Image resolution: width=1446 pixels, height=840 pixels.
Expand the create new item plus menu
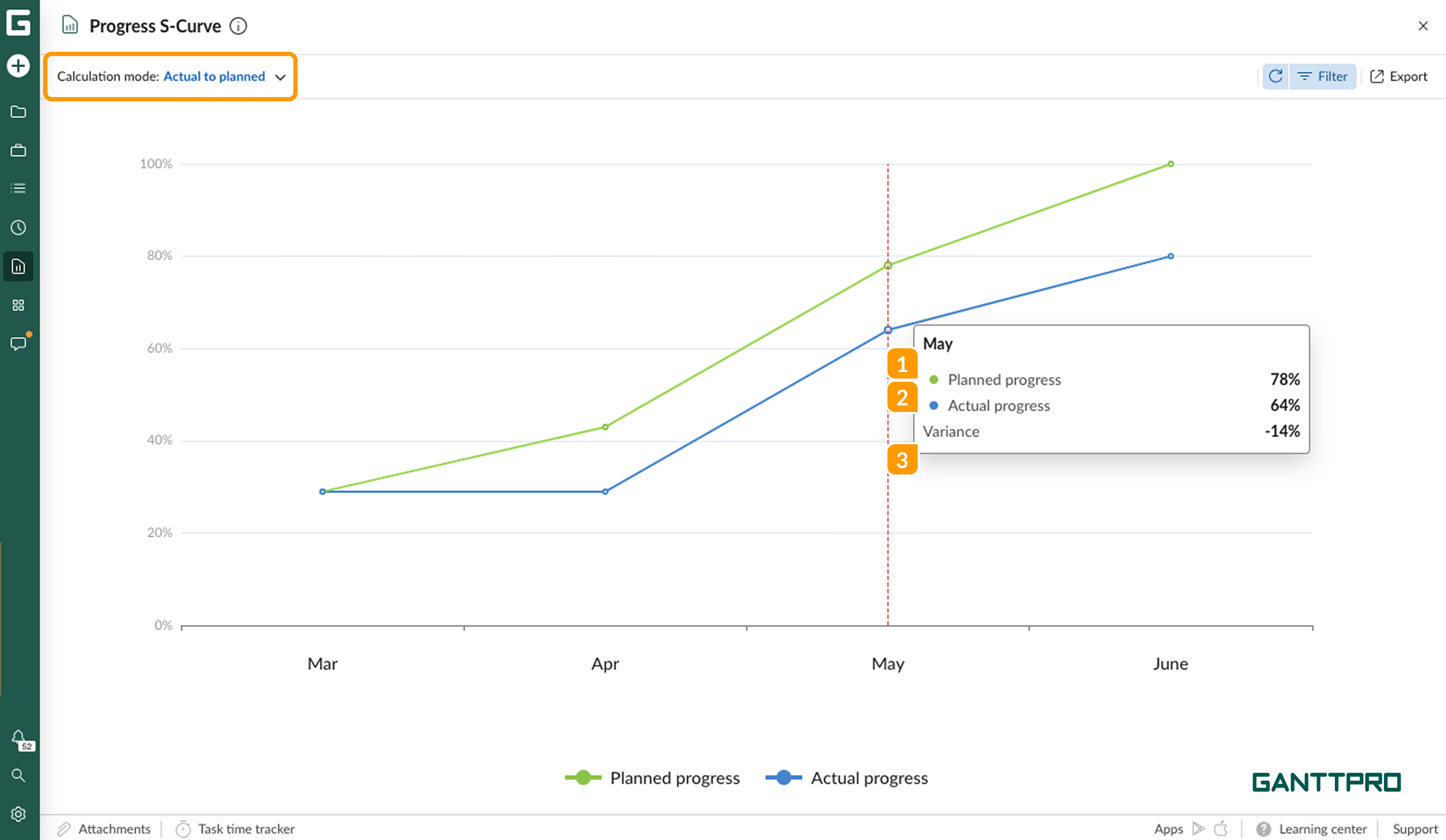click(18, 66)
